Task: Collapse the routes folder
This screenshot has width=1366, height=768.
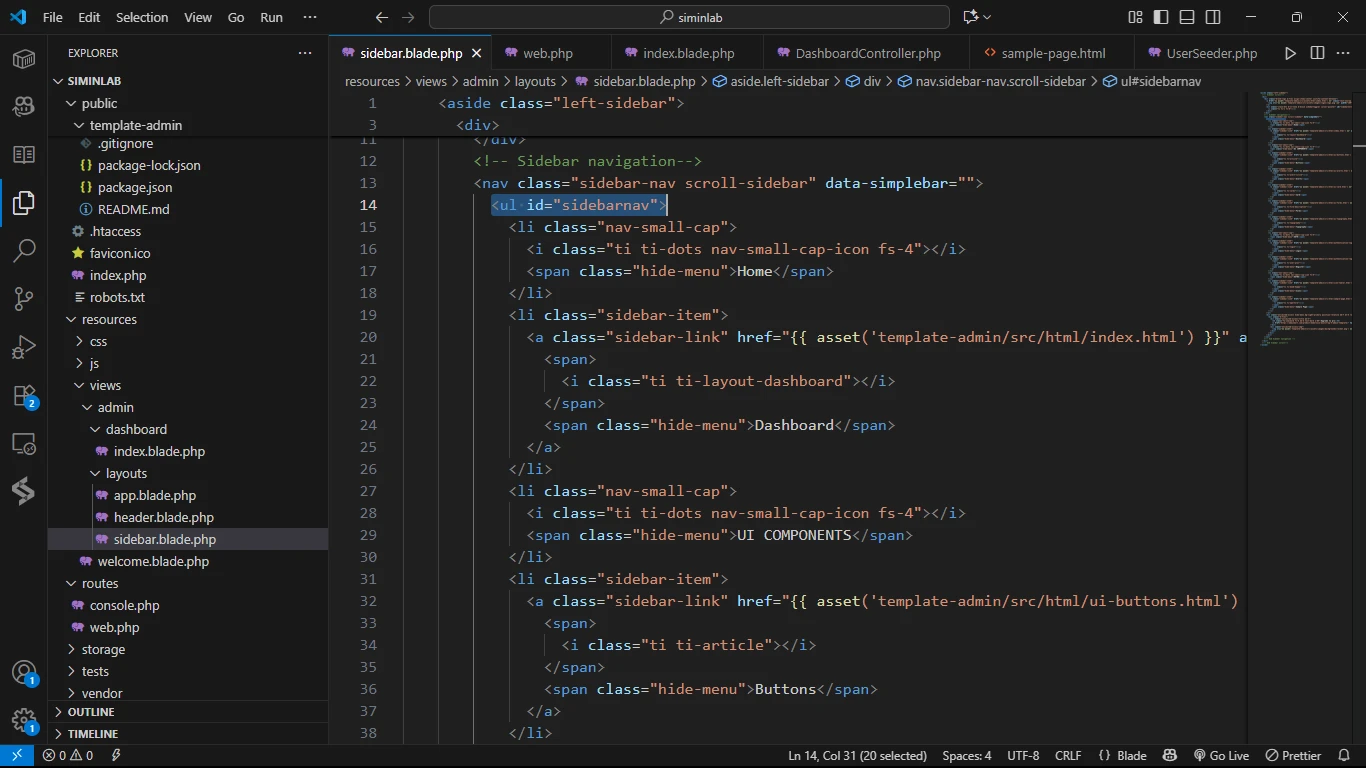Action: [x=99, y=583]
